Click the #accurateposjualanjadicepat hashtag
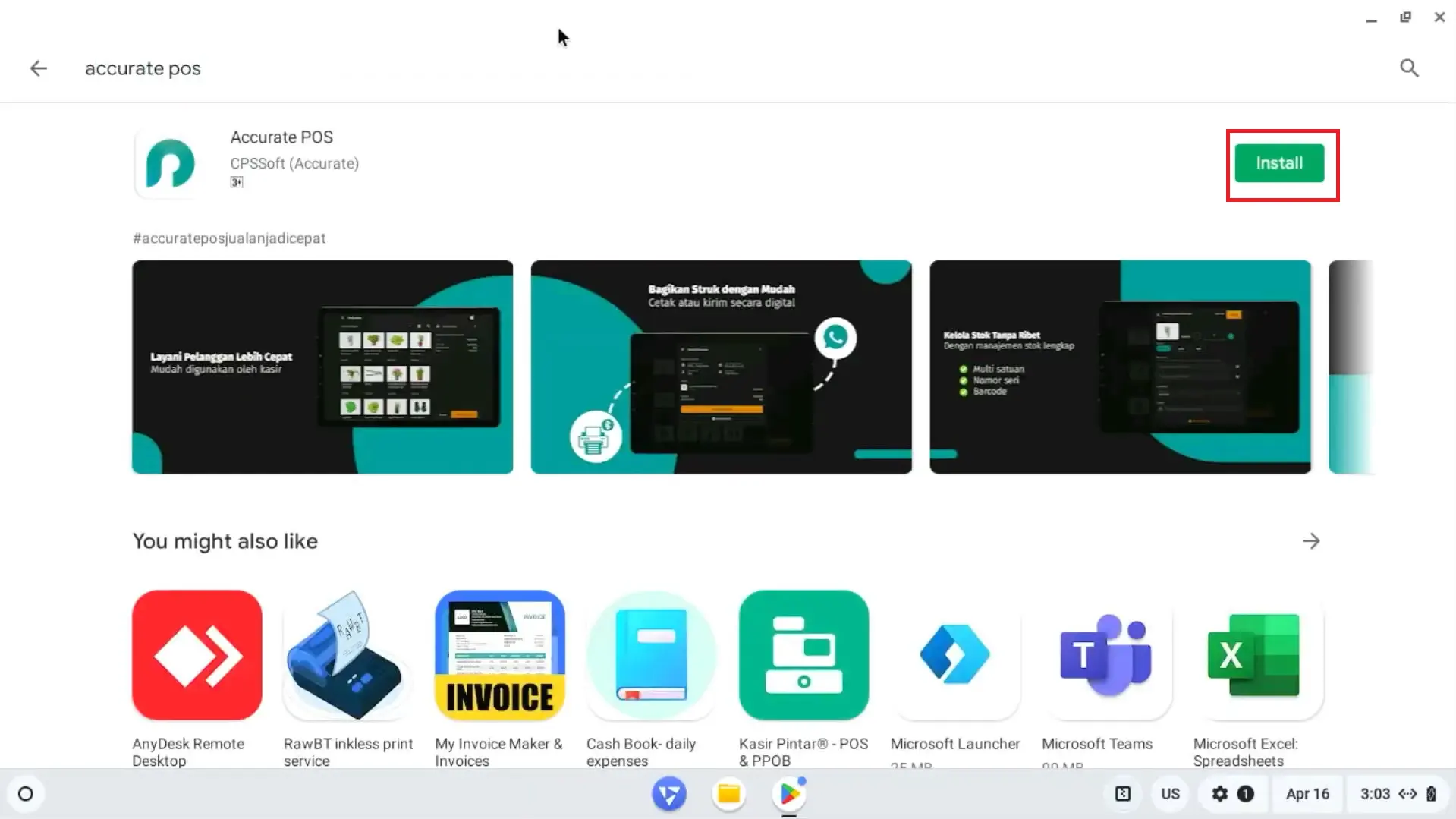The width and height of the screenshot is (1456, 819). (229, 238)
